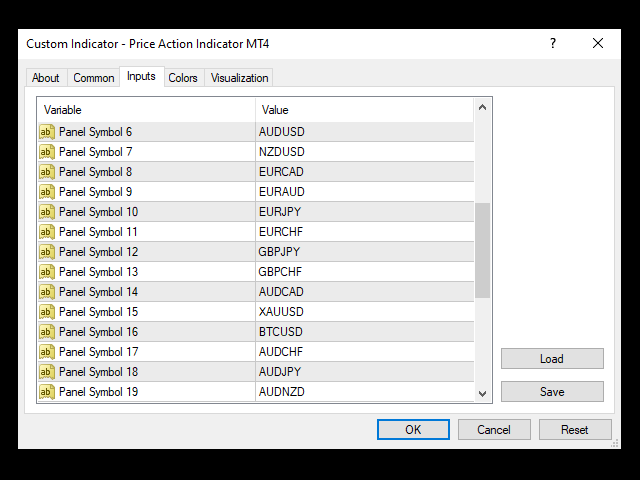Viewport: 640px width, 480px height.
Task: Click the string icon beside Panel Symbol 16
Action: click(x=47, y=332)
